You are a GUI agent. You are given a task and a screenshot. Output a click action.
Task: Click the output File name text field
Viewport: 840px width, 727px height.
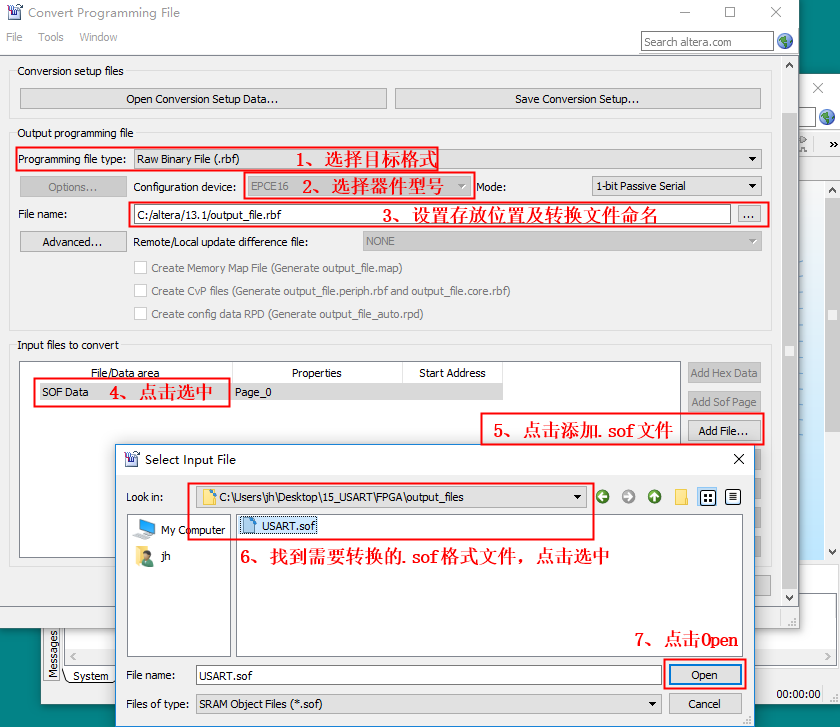click(432, 214)
